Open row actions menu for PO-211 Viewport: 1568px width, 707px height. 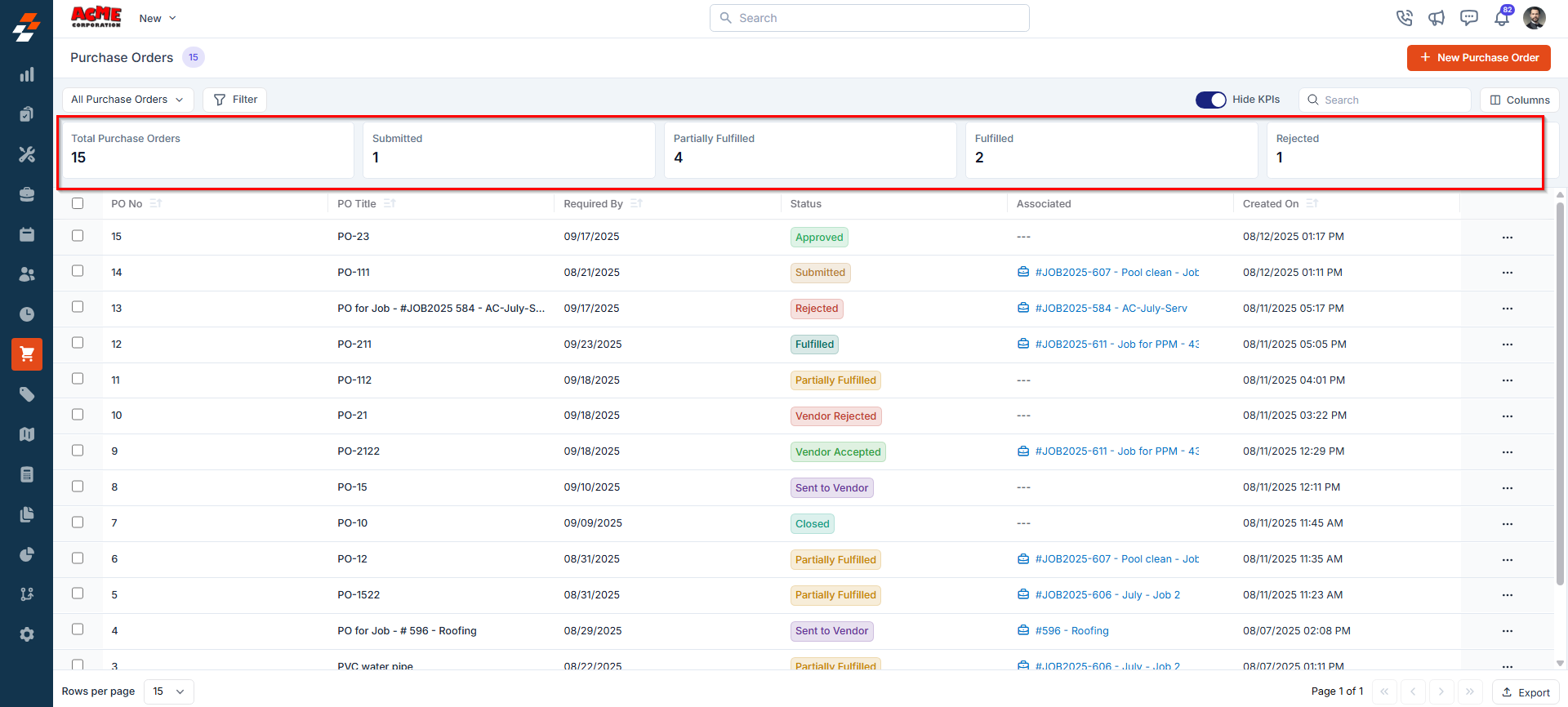click(x=1508, y=345)
